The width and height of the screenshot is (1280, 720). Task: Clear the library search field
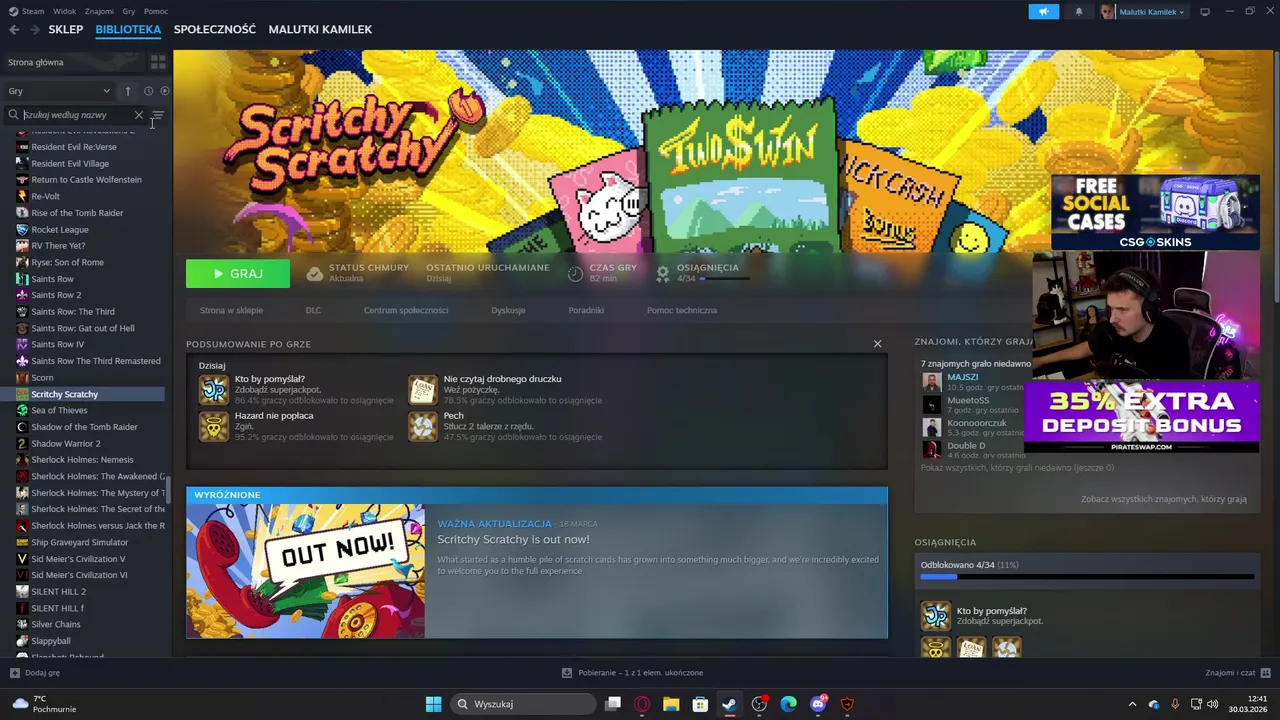click(x=139, y=115)
